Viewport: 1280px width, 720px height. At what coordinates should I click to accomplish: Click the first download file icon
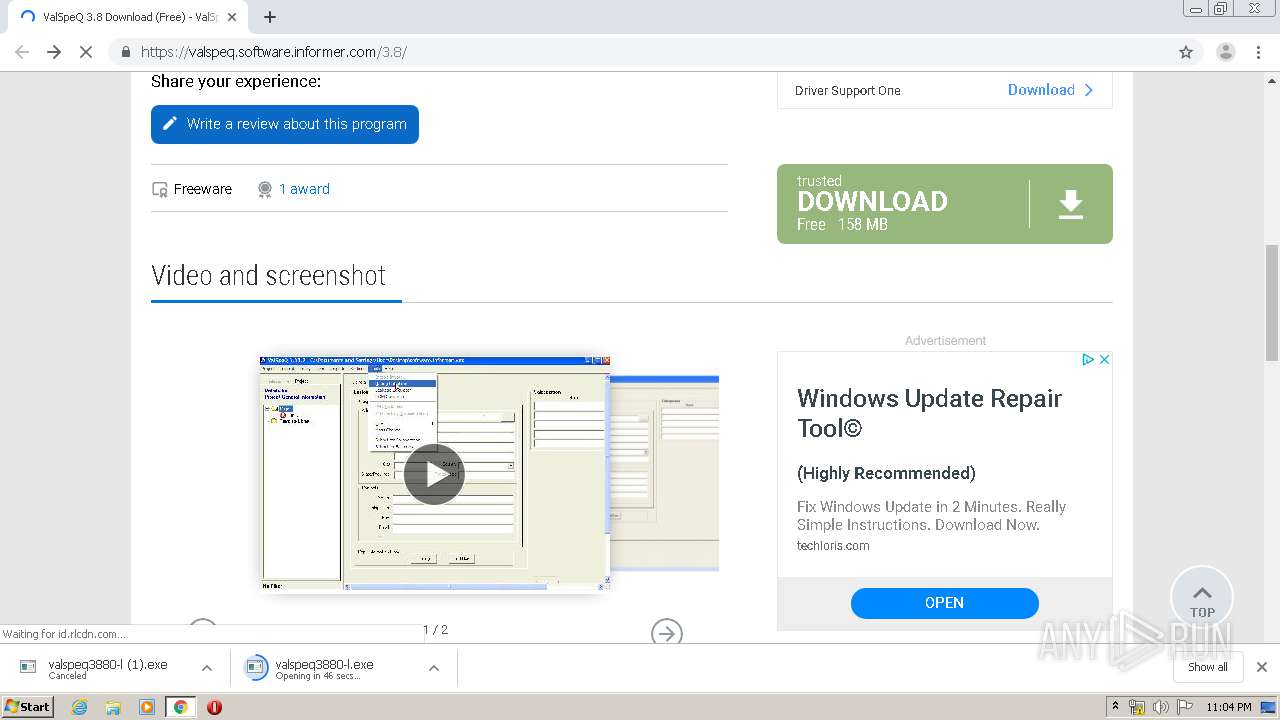pos(28,667)
